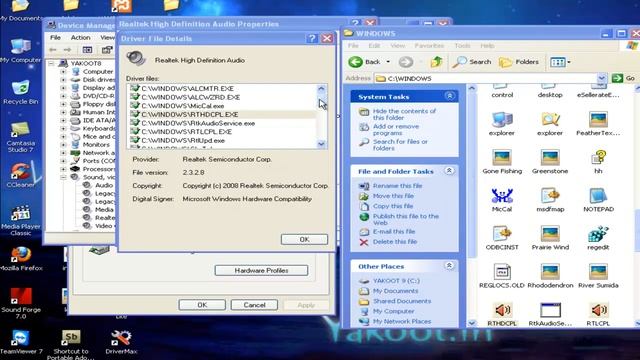Image resolution: width=640 pixels, height=360 pixels.
Task: Expand the Computer node in Device Manager
Action: (x=63, y=71)
